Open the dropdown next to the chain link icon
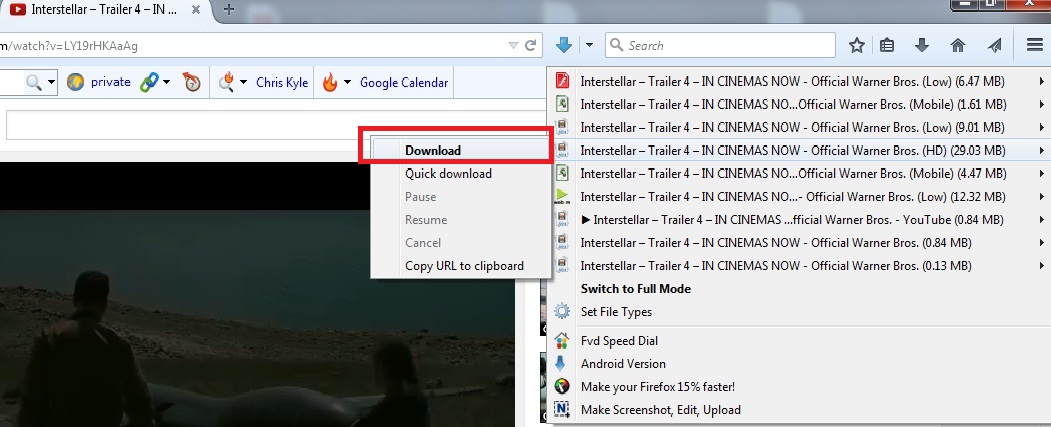Image resolution: width=1051 pixels, height=427 pixels. pyautogui.click(x=166, y=82)
